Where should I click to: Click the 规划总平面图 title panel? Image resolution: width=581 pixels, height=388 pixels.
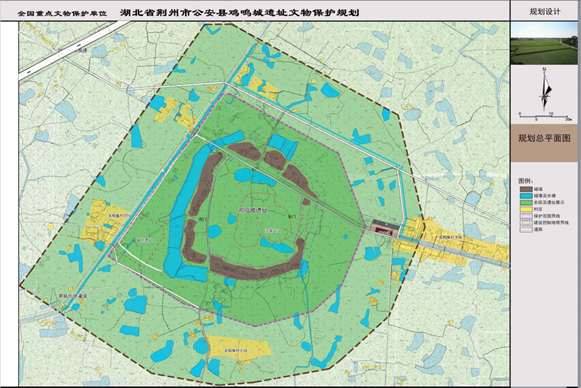point(544,143)
